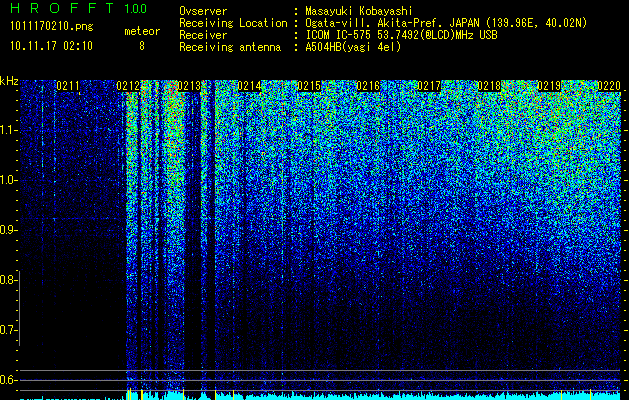Image resolution: width=629 pixels, height=400 pixels.
Task: Click the 0211 time marker
Action: pyautogui.click(x=68, y=86)
